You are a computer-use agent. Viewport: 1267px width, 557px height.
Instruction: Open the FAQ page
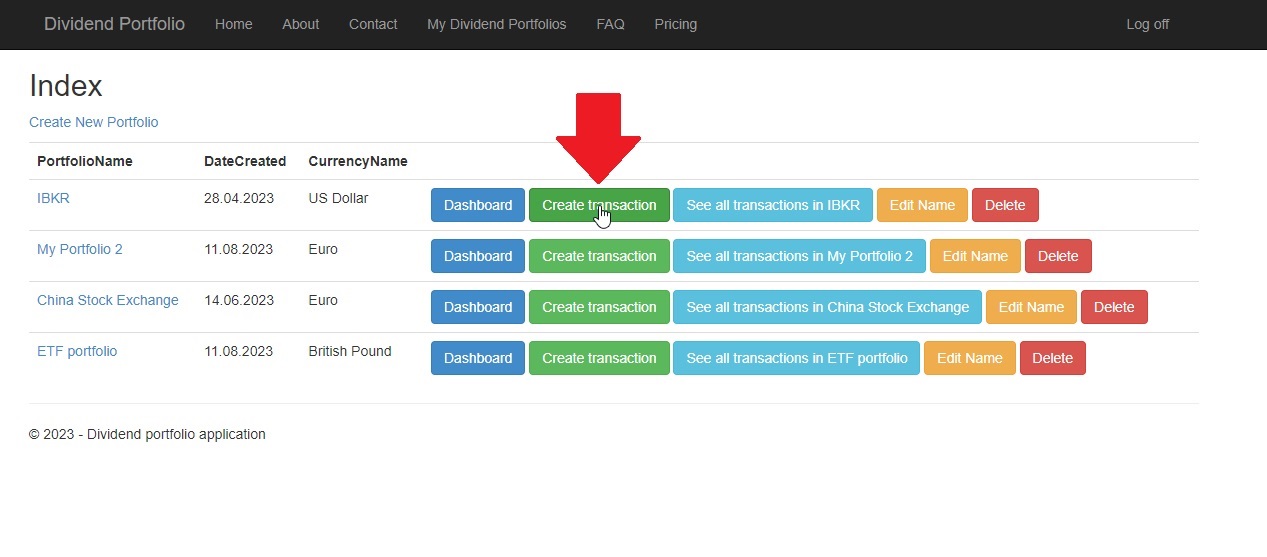coord(610,24)
